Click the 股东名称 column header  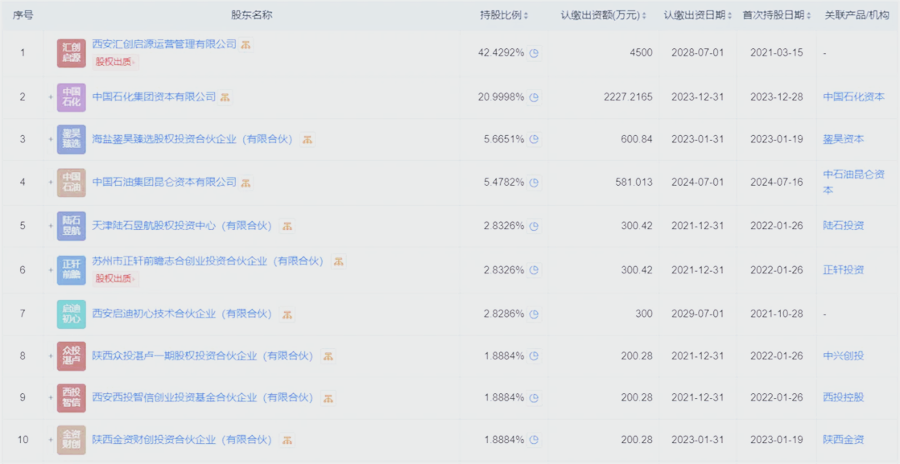click(251, 16)
